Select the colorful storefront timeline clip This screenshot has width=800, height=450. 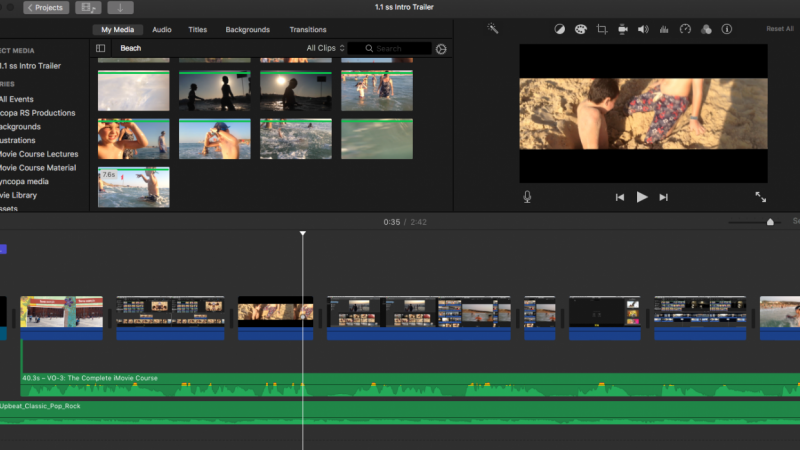[61, 317]
